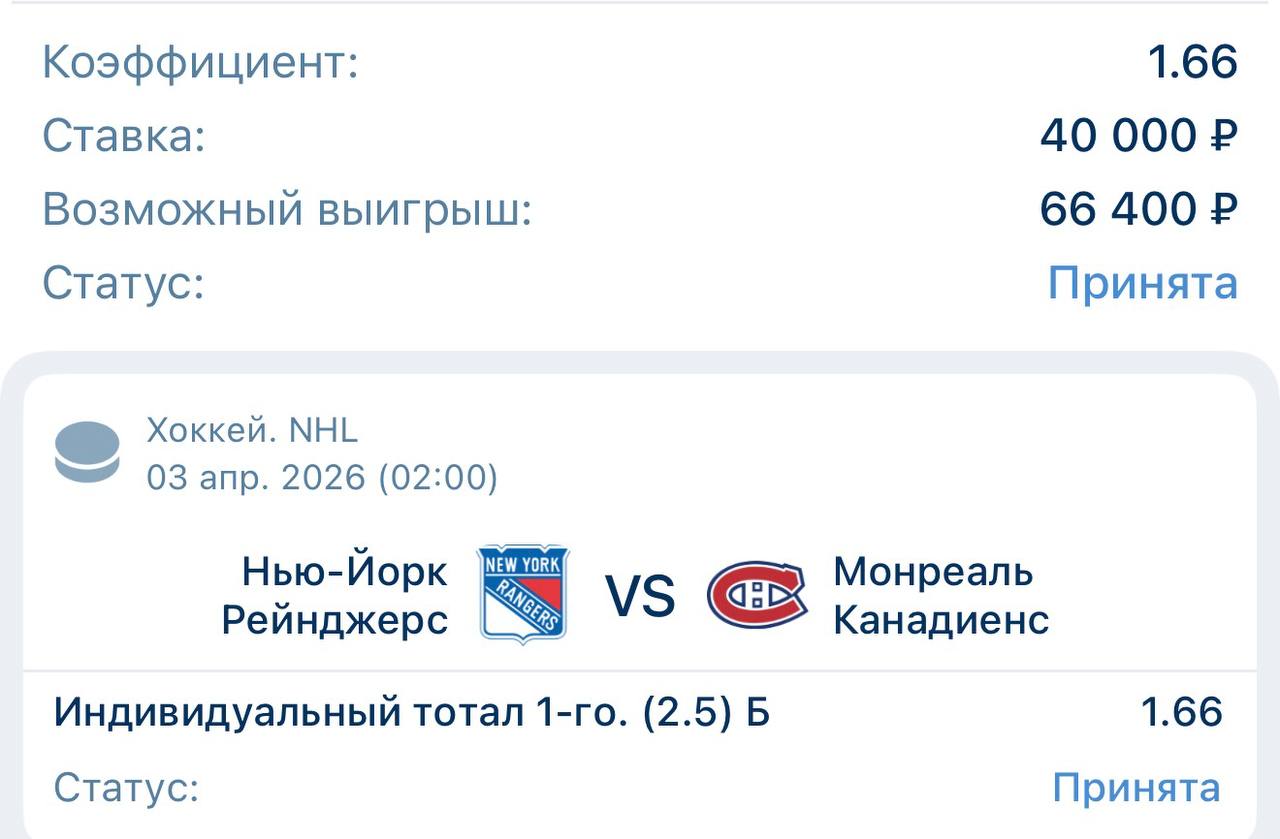Click the 1.66 coefficient value at top
Viewport: 1280px width, 839px height.
(x=1192, y=63)
